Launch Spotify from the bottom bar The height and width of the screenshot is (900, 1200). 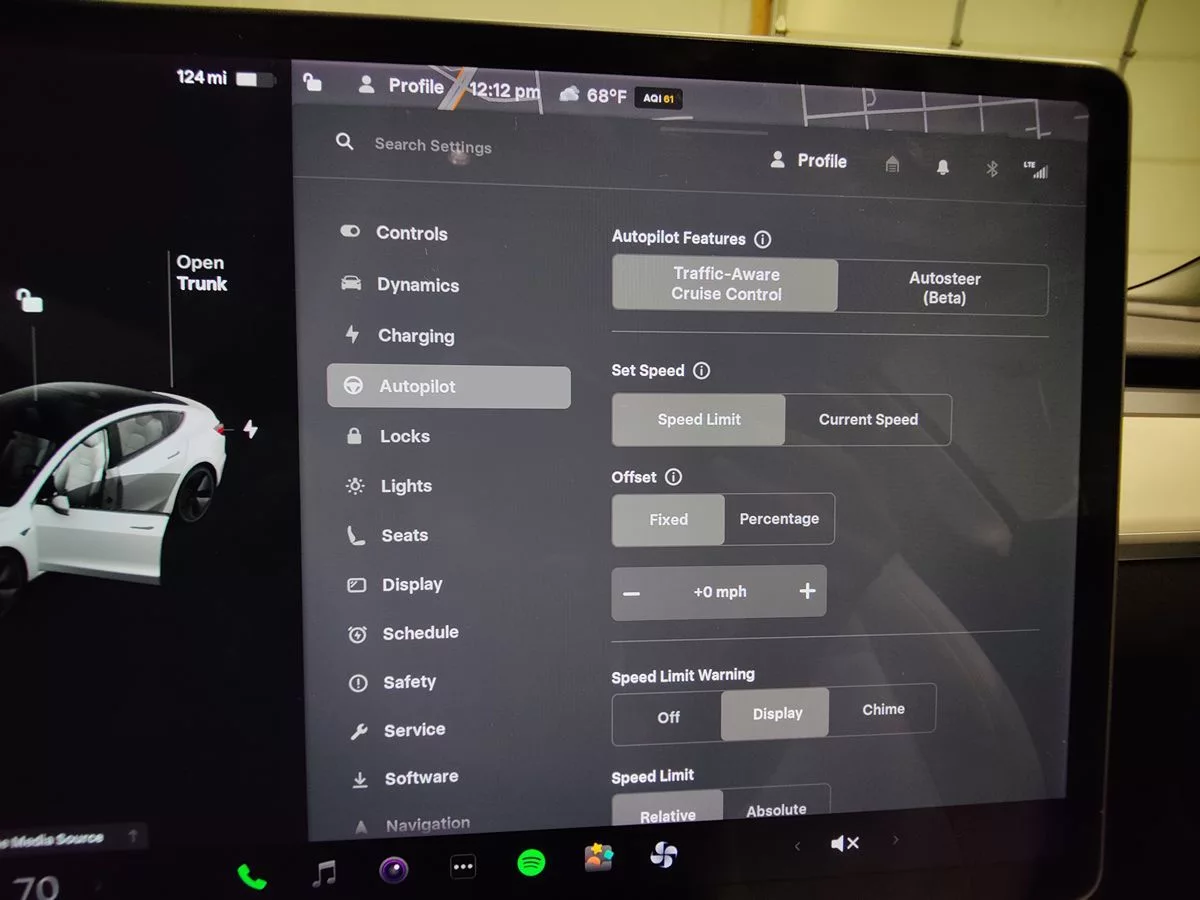point(531,863)
